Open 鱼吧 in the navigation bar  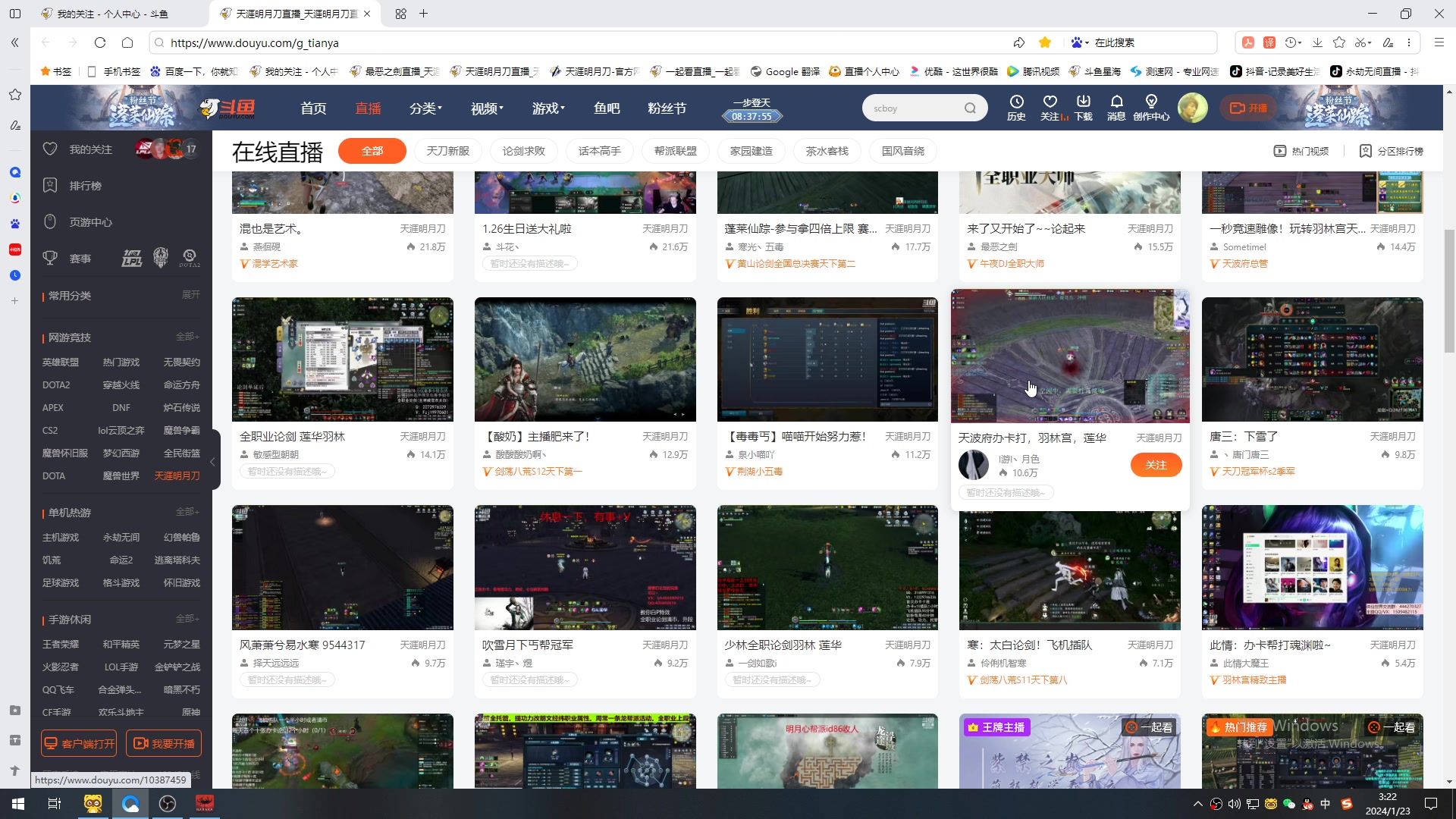tap(607, 108)
